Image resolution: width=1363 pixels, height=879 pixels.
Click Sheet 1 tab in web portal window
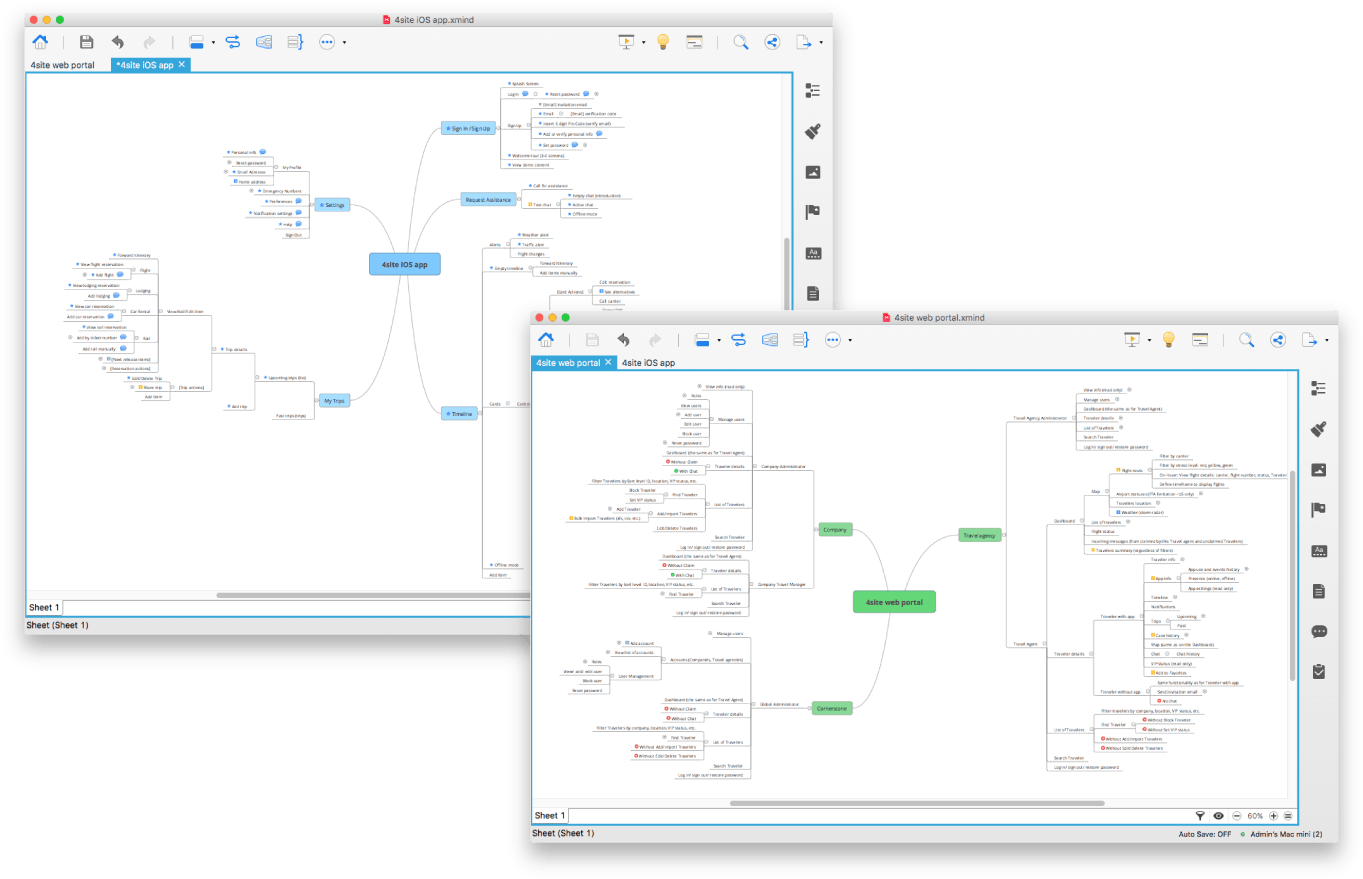tap(549, 816)
